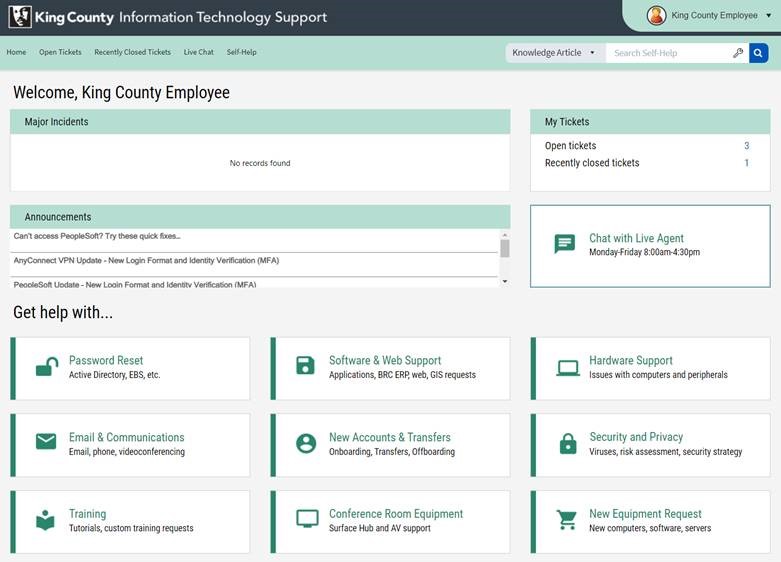Click the Password Reset padlock icon

(46, 368)
